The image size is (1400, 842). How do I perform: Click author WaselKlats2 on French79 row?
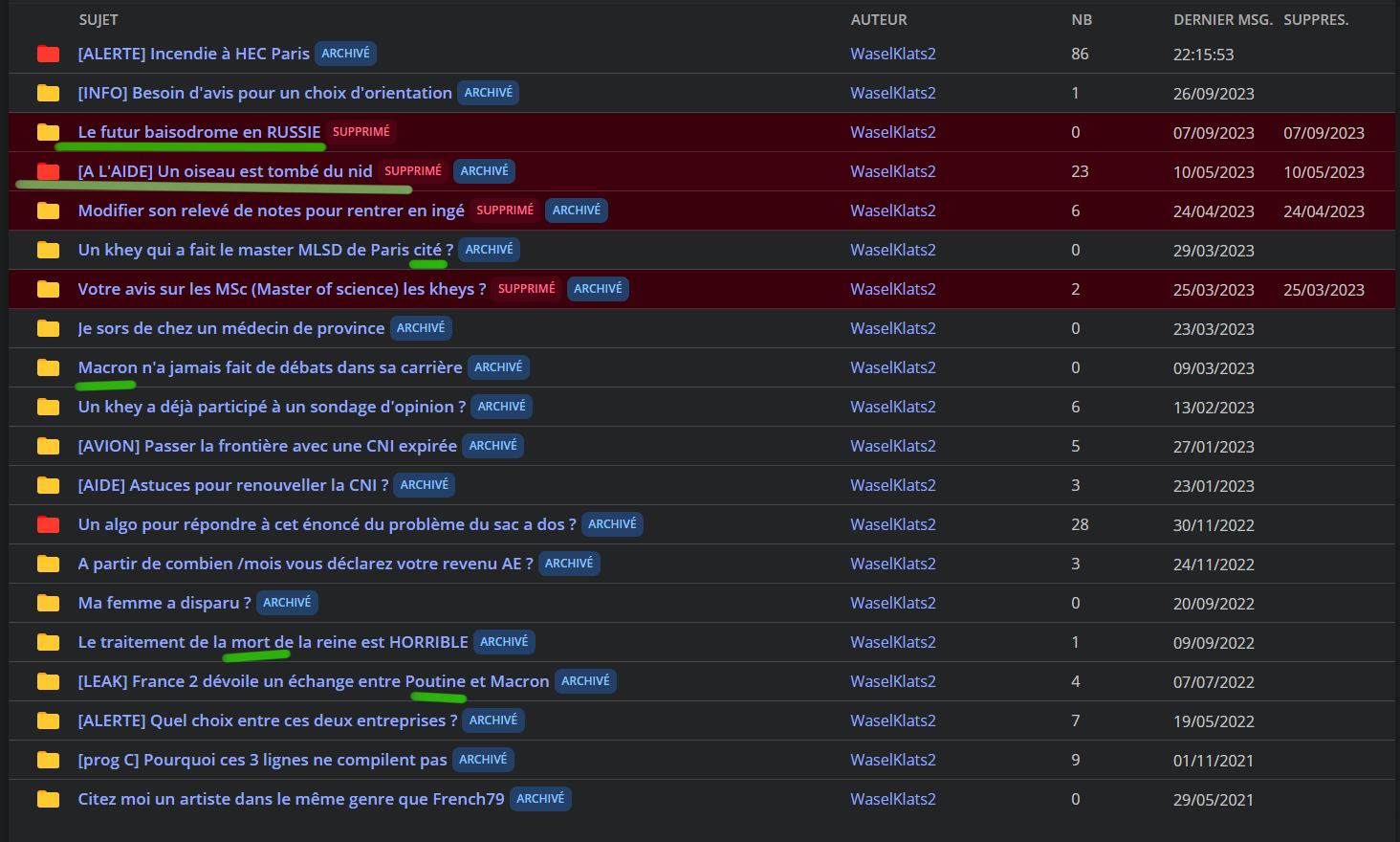click(x=892, y=800)
